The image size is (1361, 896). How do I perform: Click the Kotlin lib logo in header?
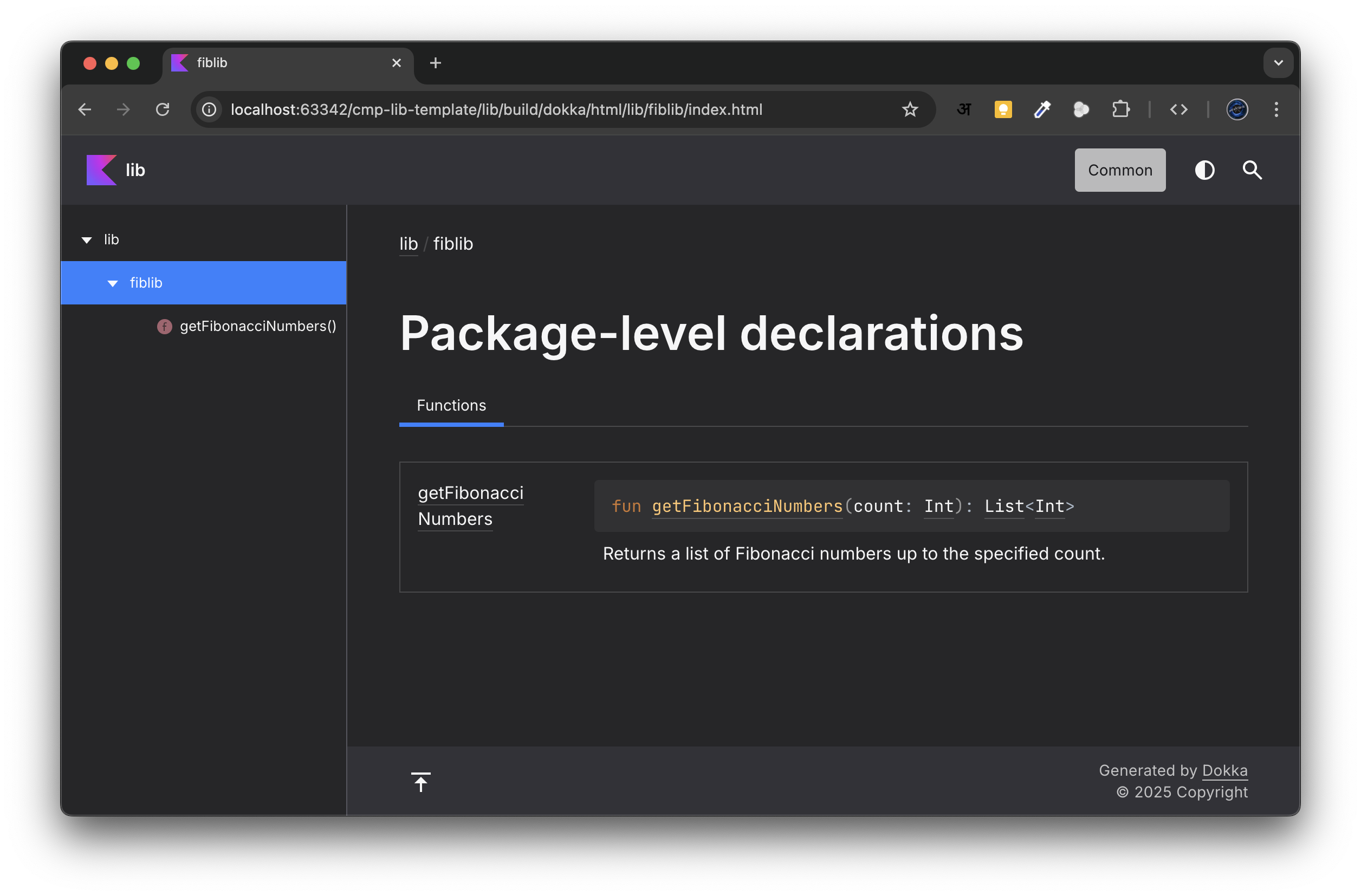coord(102,170)
